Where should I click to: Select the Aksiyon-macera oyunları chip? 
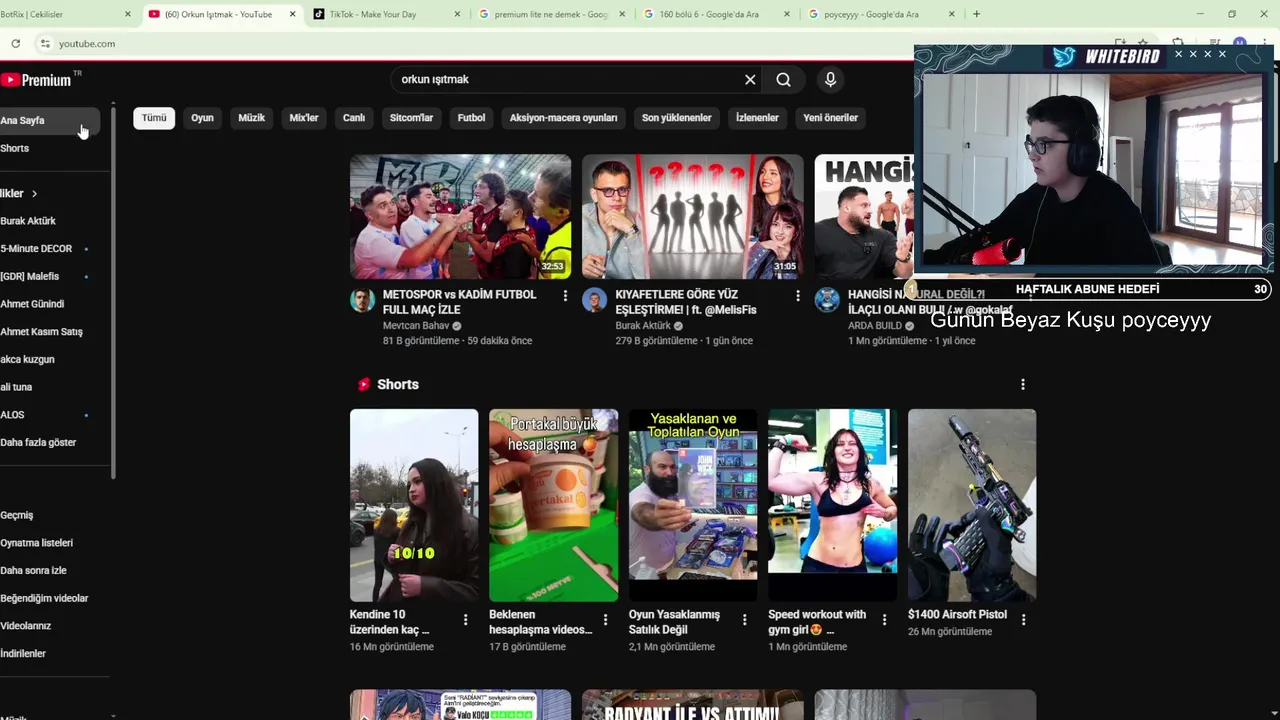click(x=563, y=118)
